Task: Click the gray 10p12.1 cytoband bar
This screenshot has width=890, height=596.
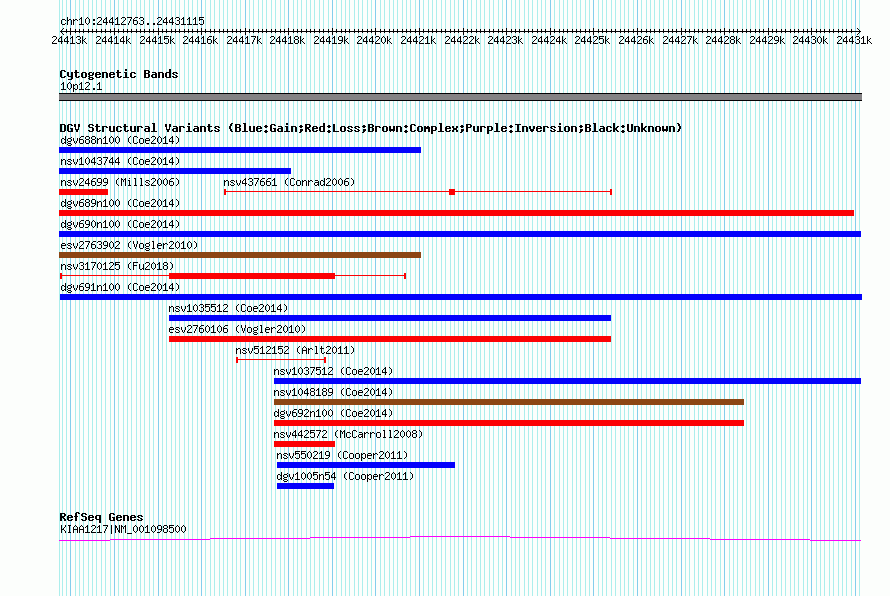Action: 460,97
